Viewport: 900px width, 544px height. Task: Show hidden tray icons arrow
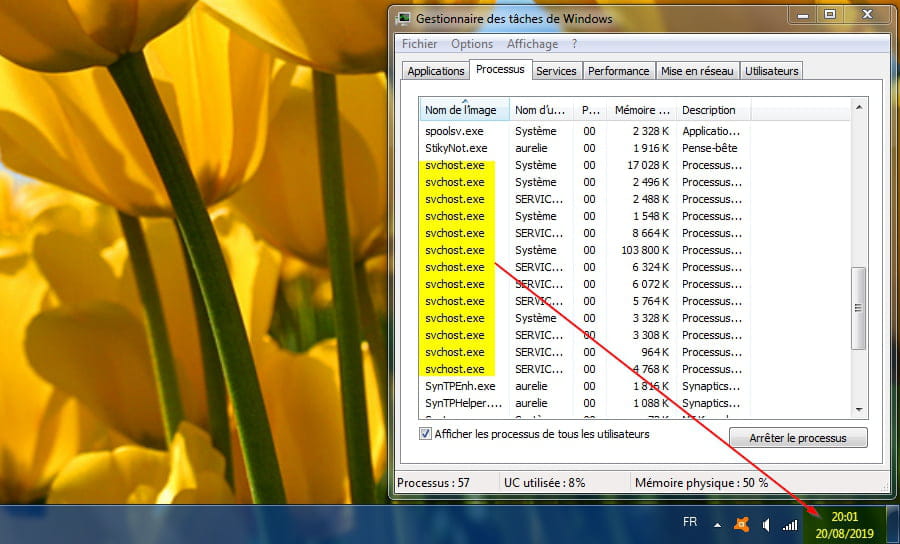pyautogui.click(x=717, y=525)
